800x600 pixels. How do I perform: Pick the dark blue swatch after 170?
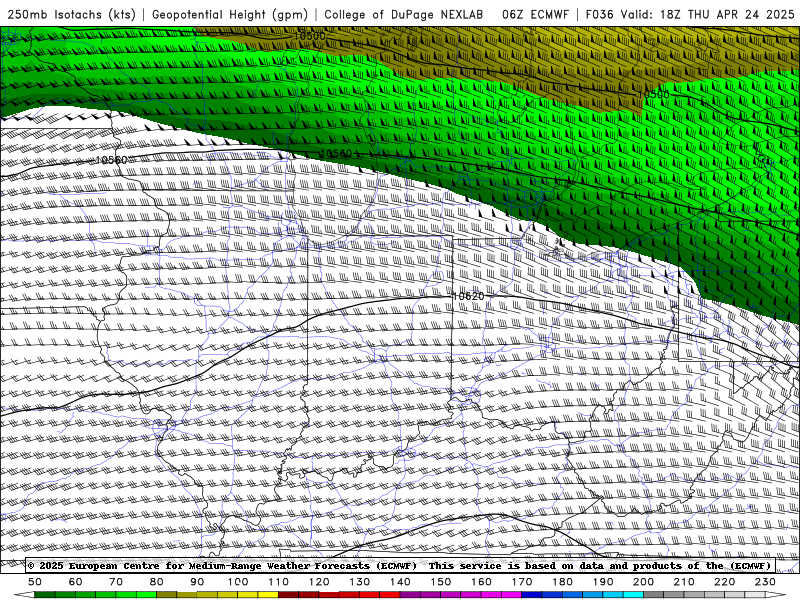532,595
